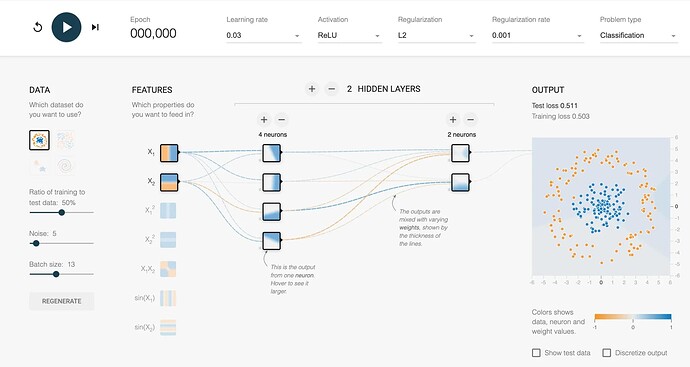Open the Activation ReLU dropdown
The height and width of the screenshot is (367, 690).
[x=349, y=35]
